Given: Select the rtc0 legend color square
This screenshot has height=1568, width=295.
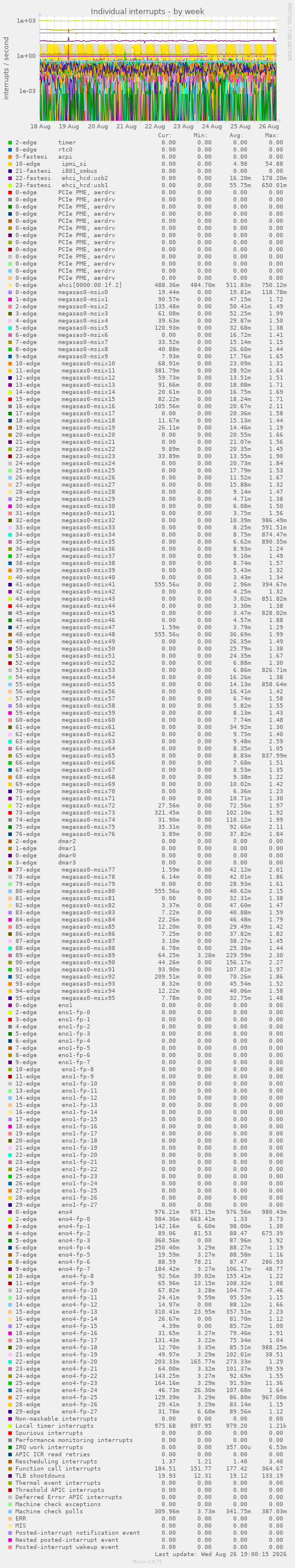Looking at the screenshot, I should click(x=9, y=150).
